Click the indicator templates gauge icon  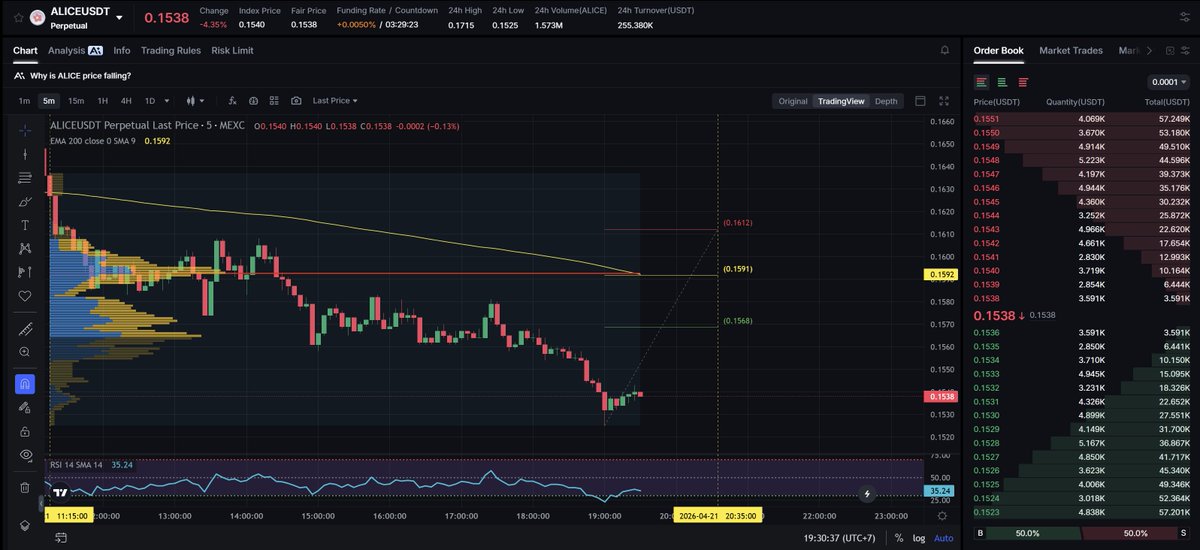254,101
